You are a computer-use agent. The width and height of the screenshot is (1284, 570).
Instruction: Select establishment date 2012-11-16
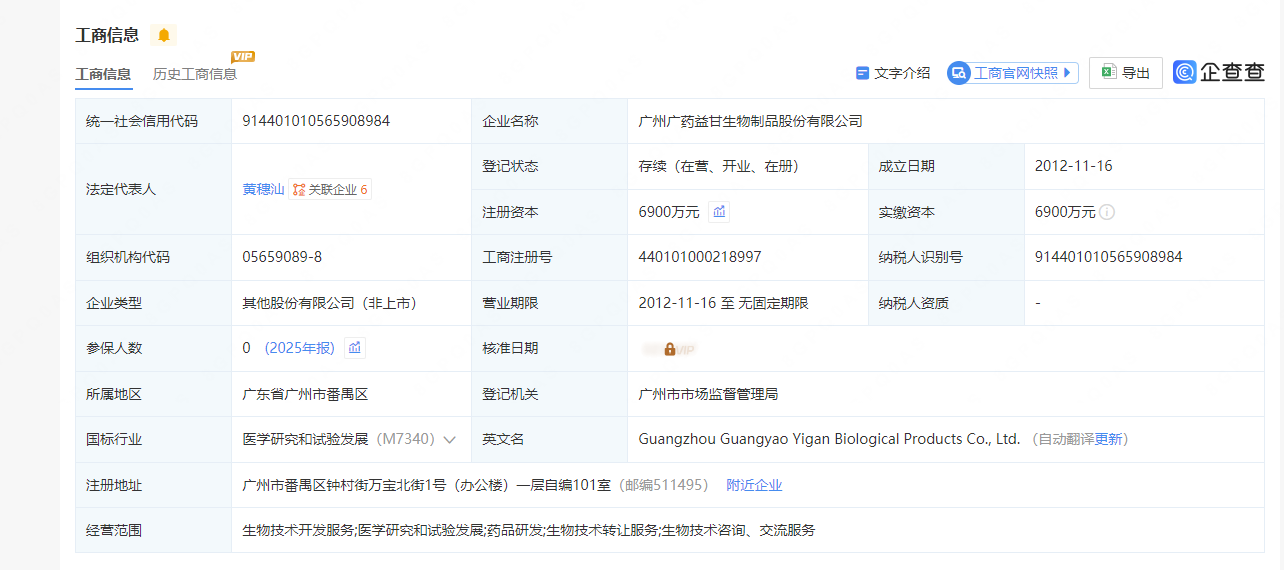[1073, 166]
